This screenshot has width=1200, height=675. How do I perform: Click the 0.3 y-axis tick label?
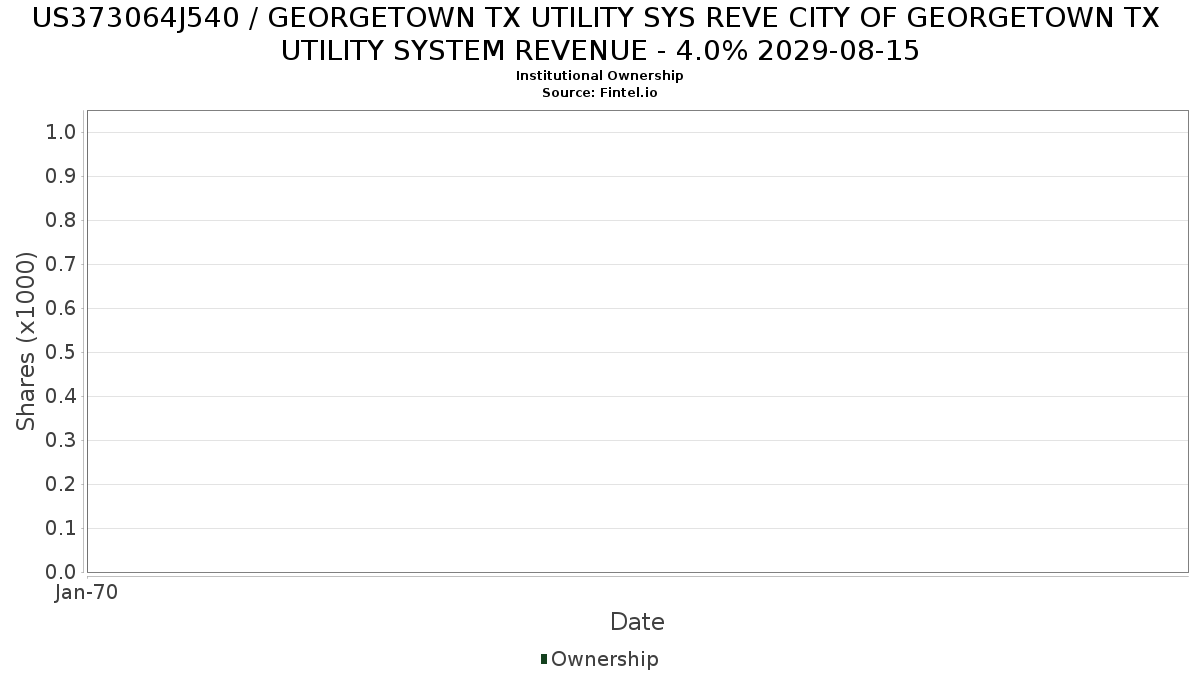(x=61, y=441)
